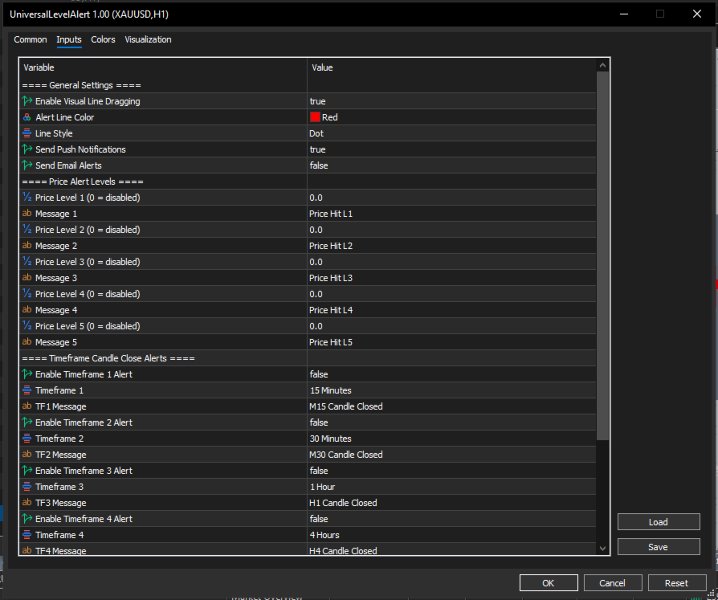
Task: Click the string icon beside Message 2
Action: pos(27,245)
